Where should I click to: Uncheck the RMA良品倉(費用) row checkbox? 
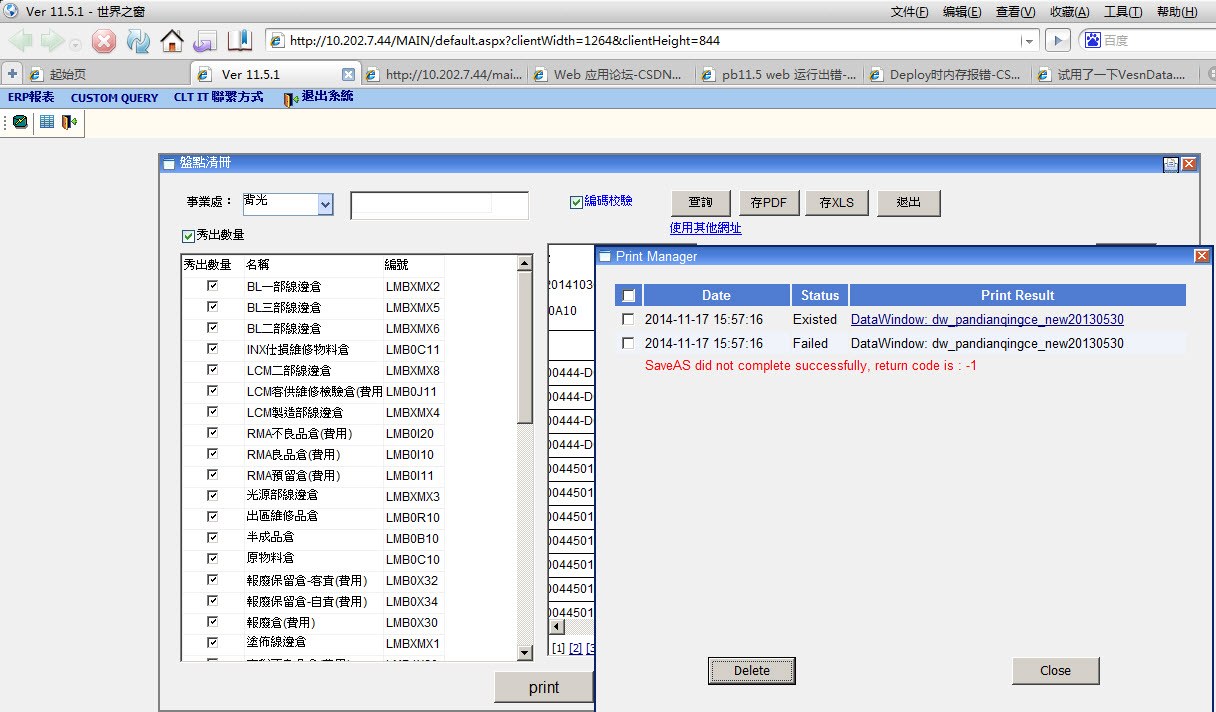[212, 454]
